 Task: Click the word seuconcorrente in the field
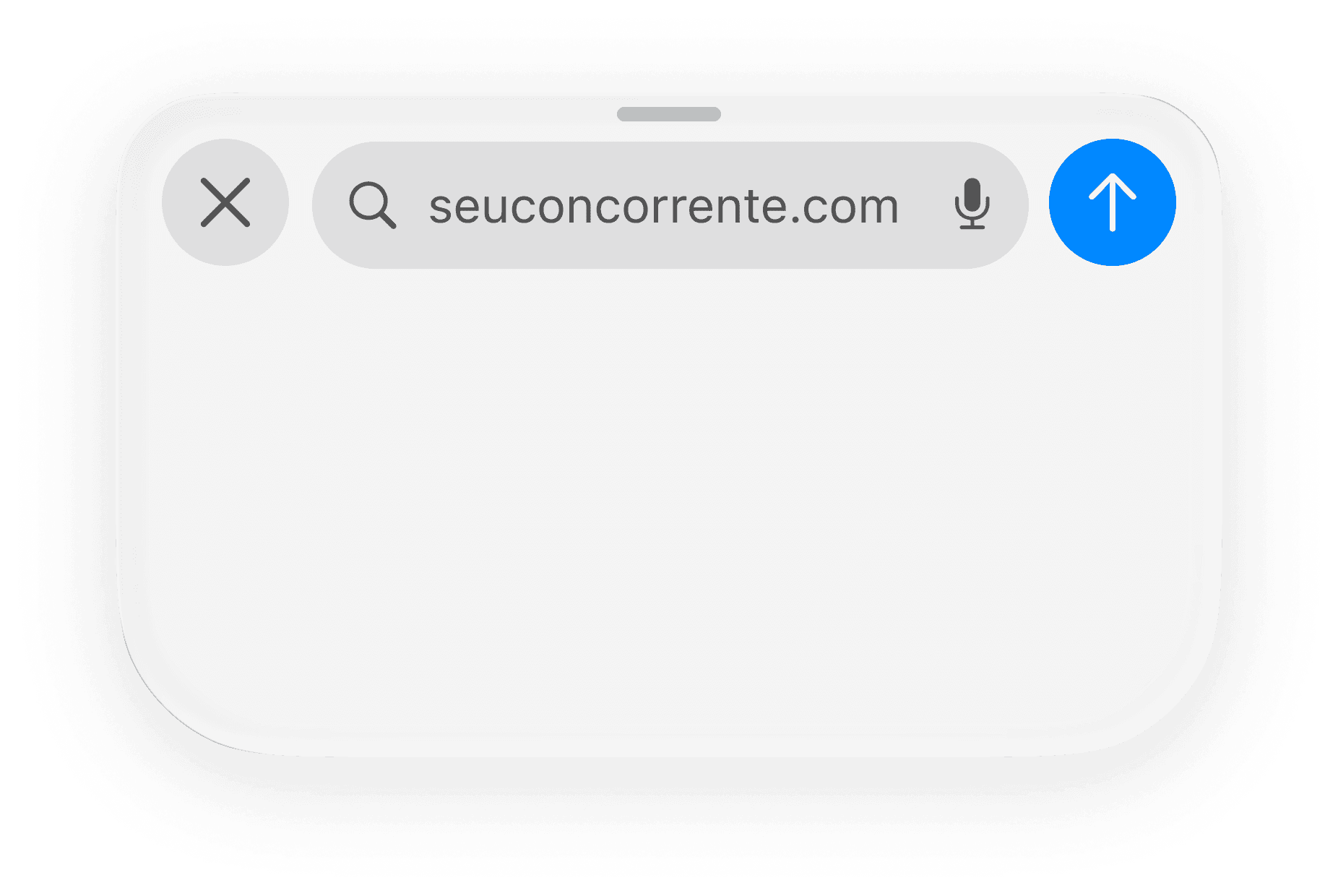(x=607, y=207)
